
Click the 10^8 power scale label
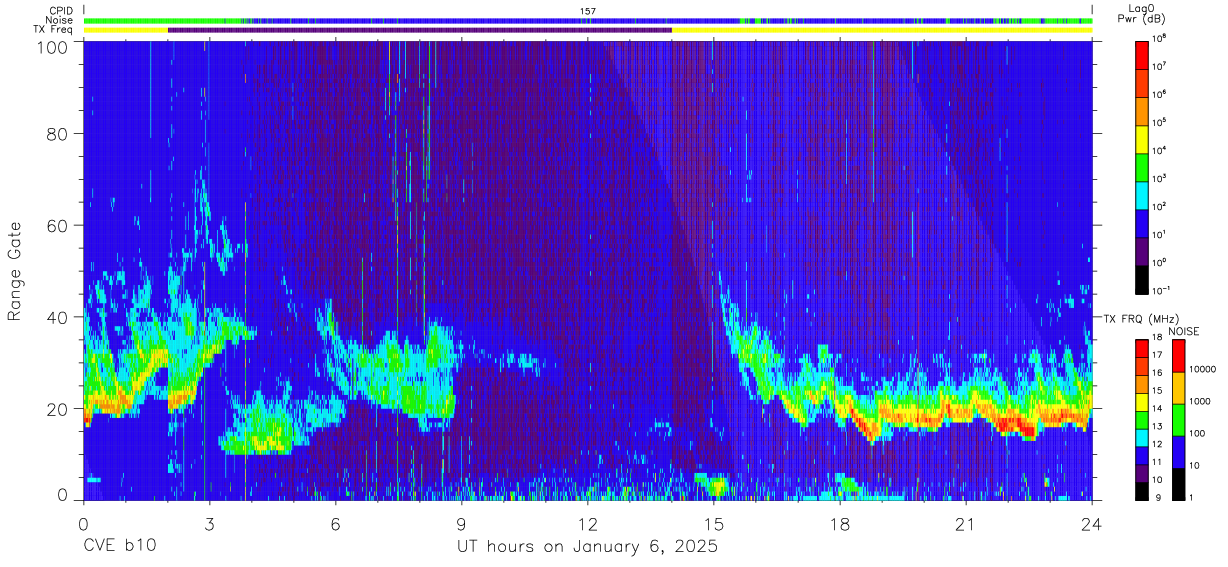(x=1161, y=38)
